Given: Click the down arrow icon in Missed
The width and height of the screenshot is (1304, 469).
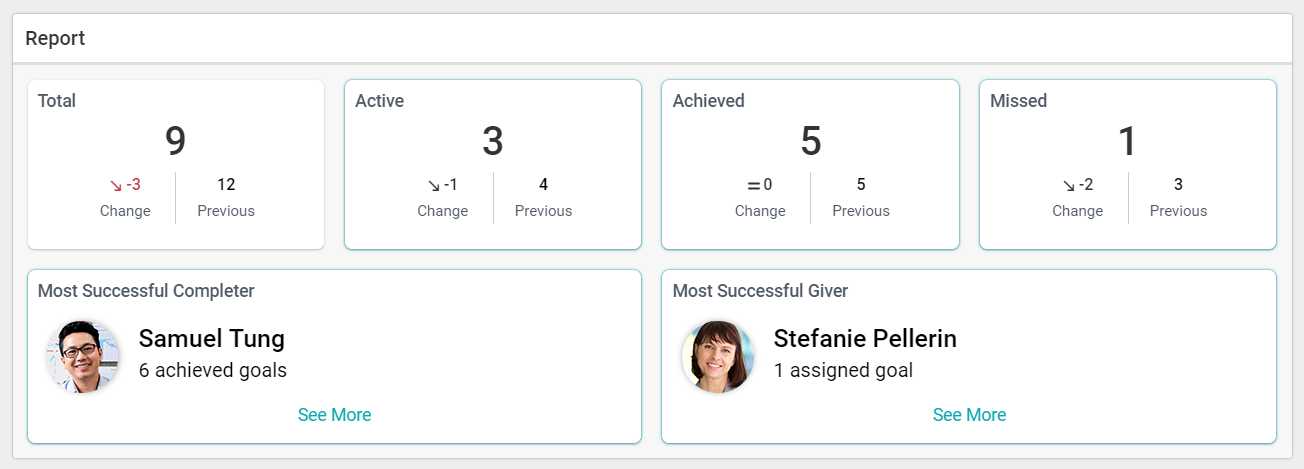Looking at the screenshot, I should (x=1069, y=185).
